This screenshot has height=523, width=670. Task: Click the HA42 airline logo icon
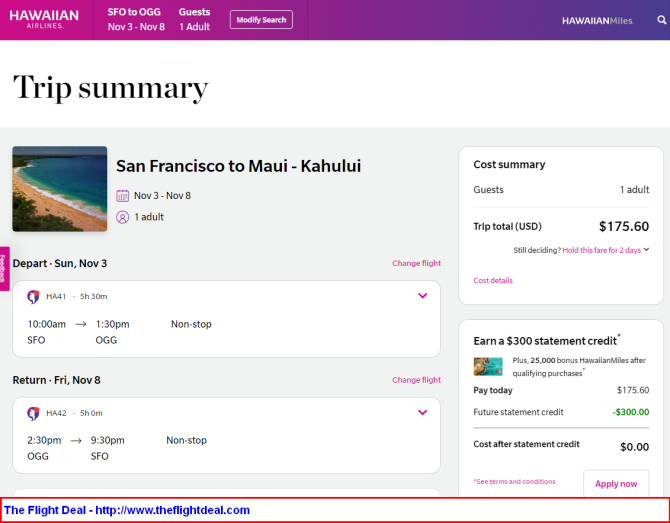coord(33,413)
